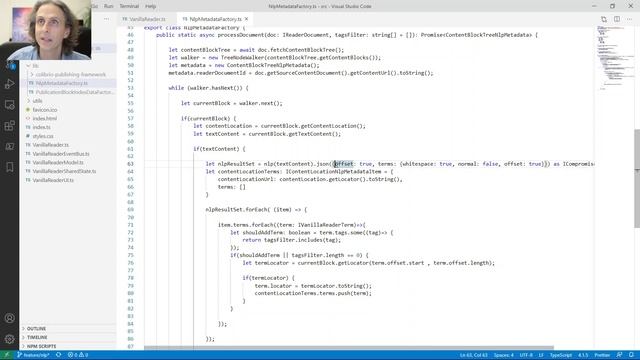Open VanillaReaderEventBus.ts in the explorer
The image size is (640, 360).
coord(61,154)
